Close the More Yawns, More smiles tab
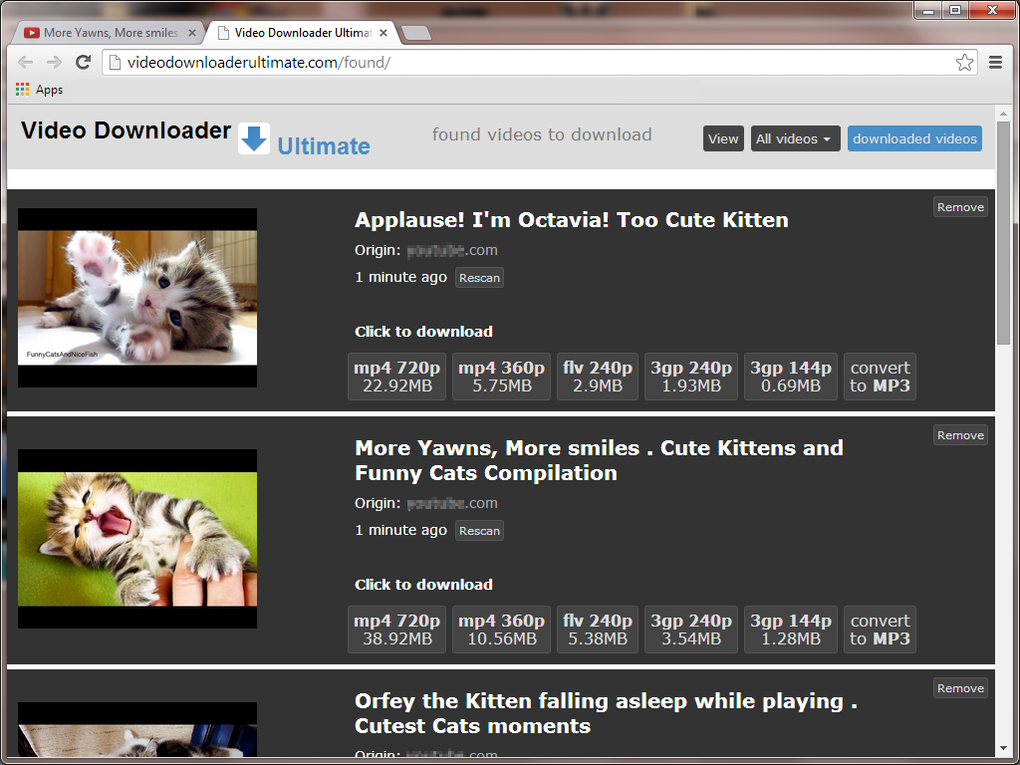1020x765 pixels. 192,33
